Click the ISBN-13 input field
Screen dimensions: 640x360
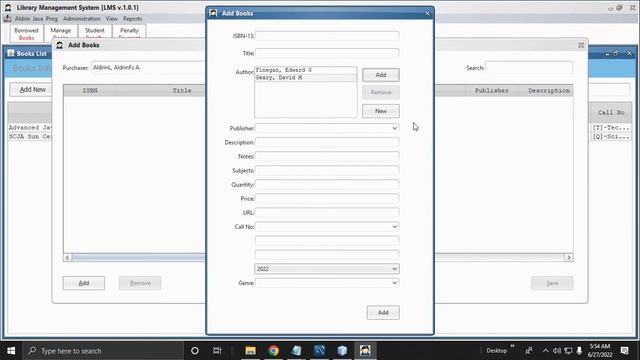[x=327, y=36]
